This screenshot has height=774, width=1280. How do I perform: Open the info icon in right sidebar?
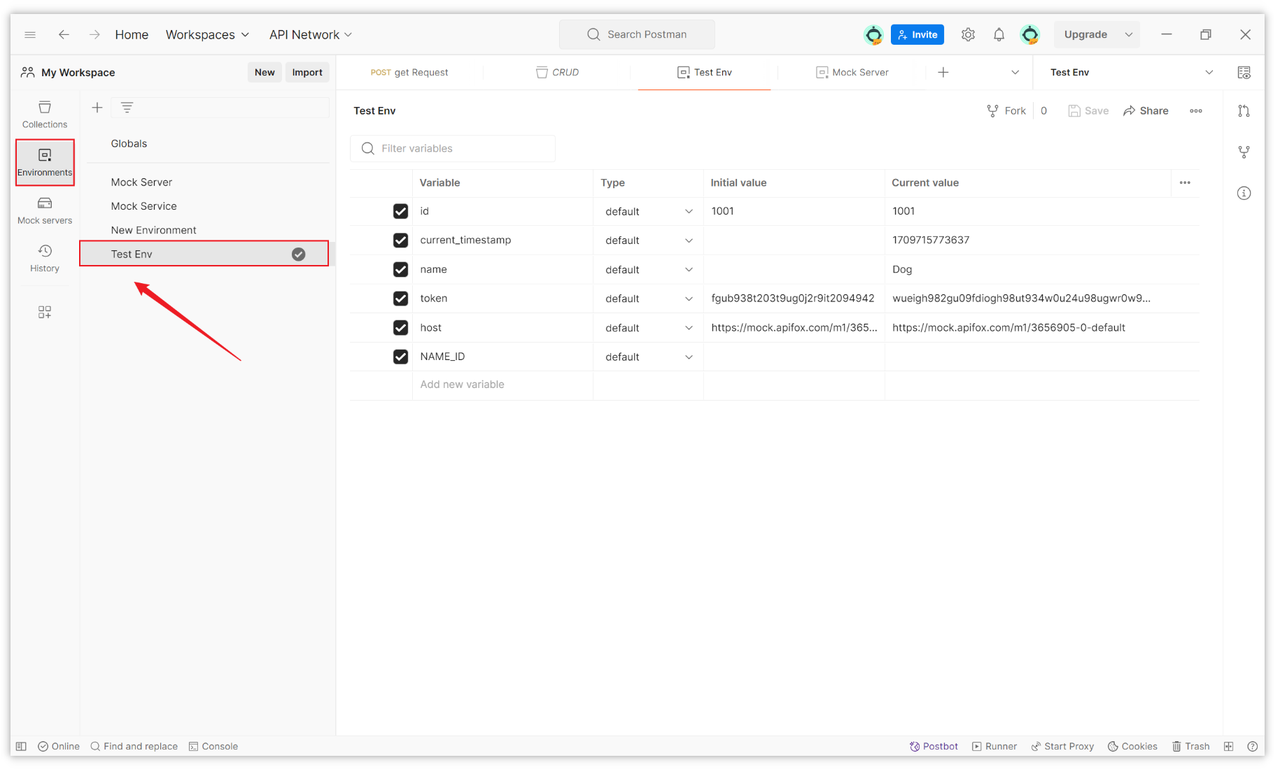[1244, 193]
